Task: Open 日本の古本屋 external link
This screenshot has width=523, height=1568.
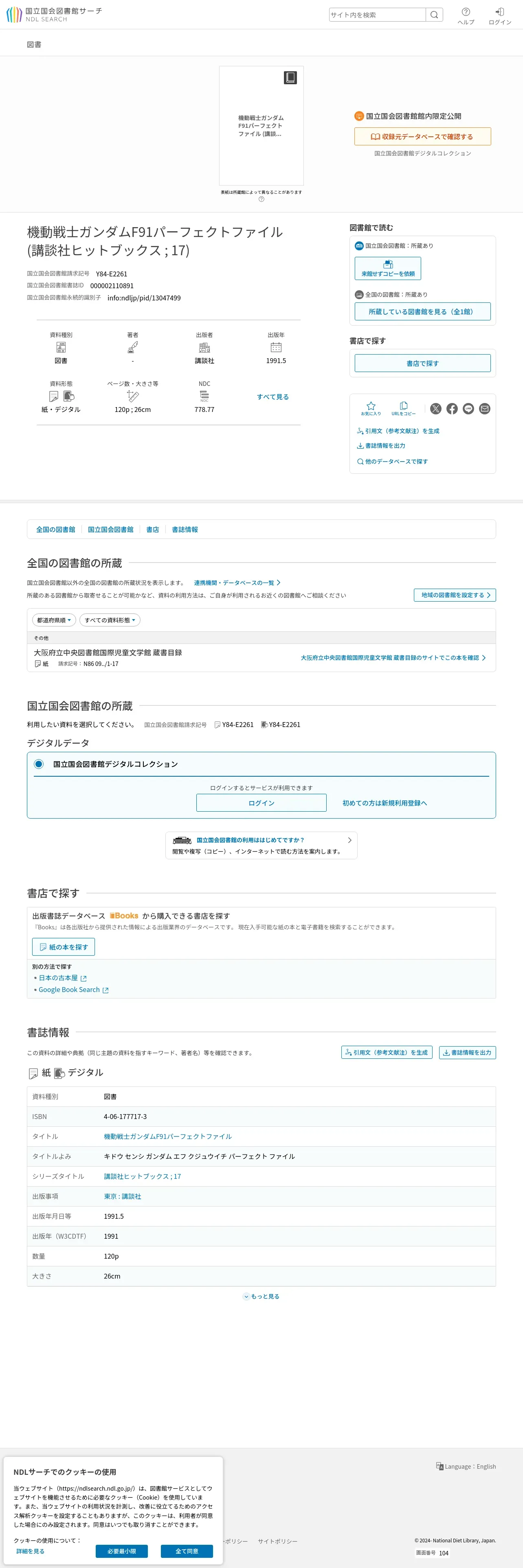Action: [x=63, y=978]
